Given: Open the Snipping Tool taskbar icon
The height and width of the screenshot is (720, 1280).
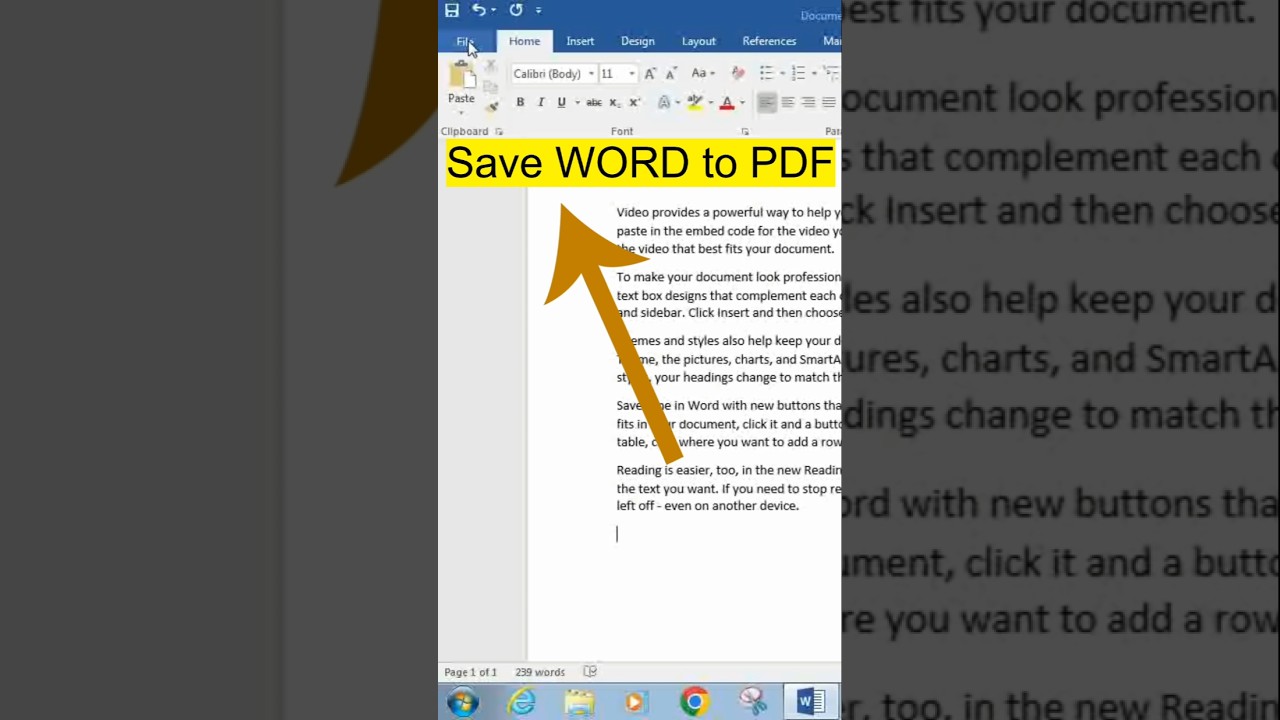Looking at the screenshot, I should tap(752, 702).
